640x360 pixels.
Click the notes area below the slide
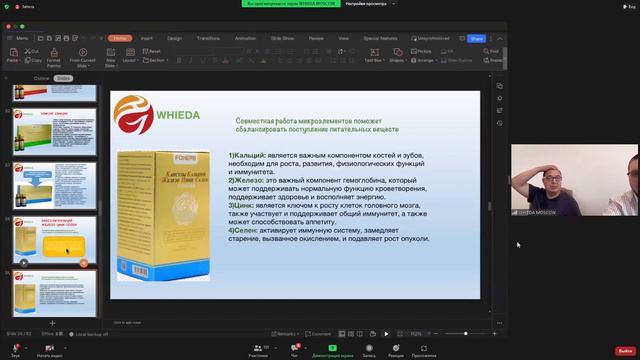[296, 322]
